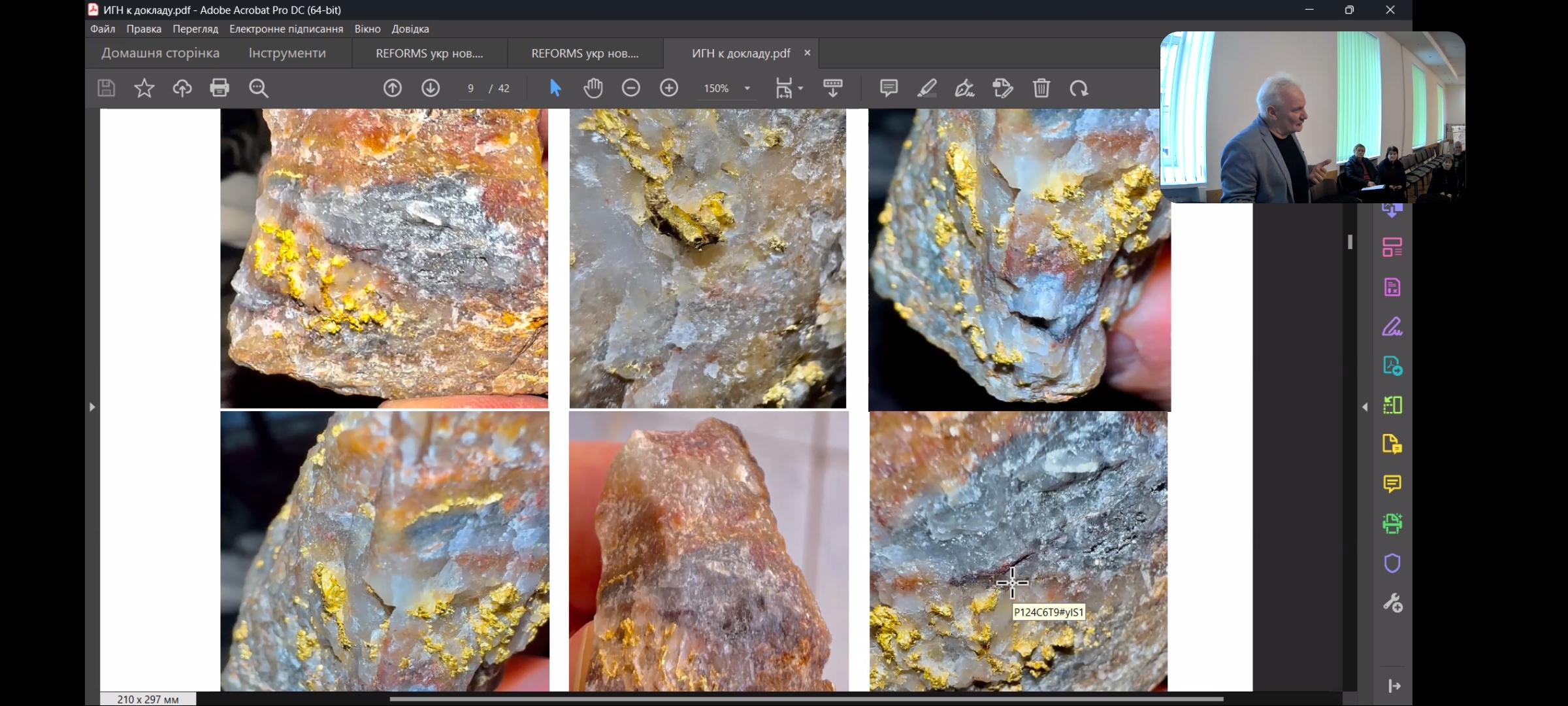Image resolution: width=1568 pixels, height=706 pixels.
Task: Add file to starred favorites
Action: (144, 88)
